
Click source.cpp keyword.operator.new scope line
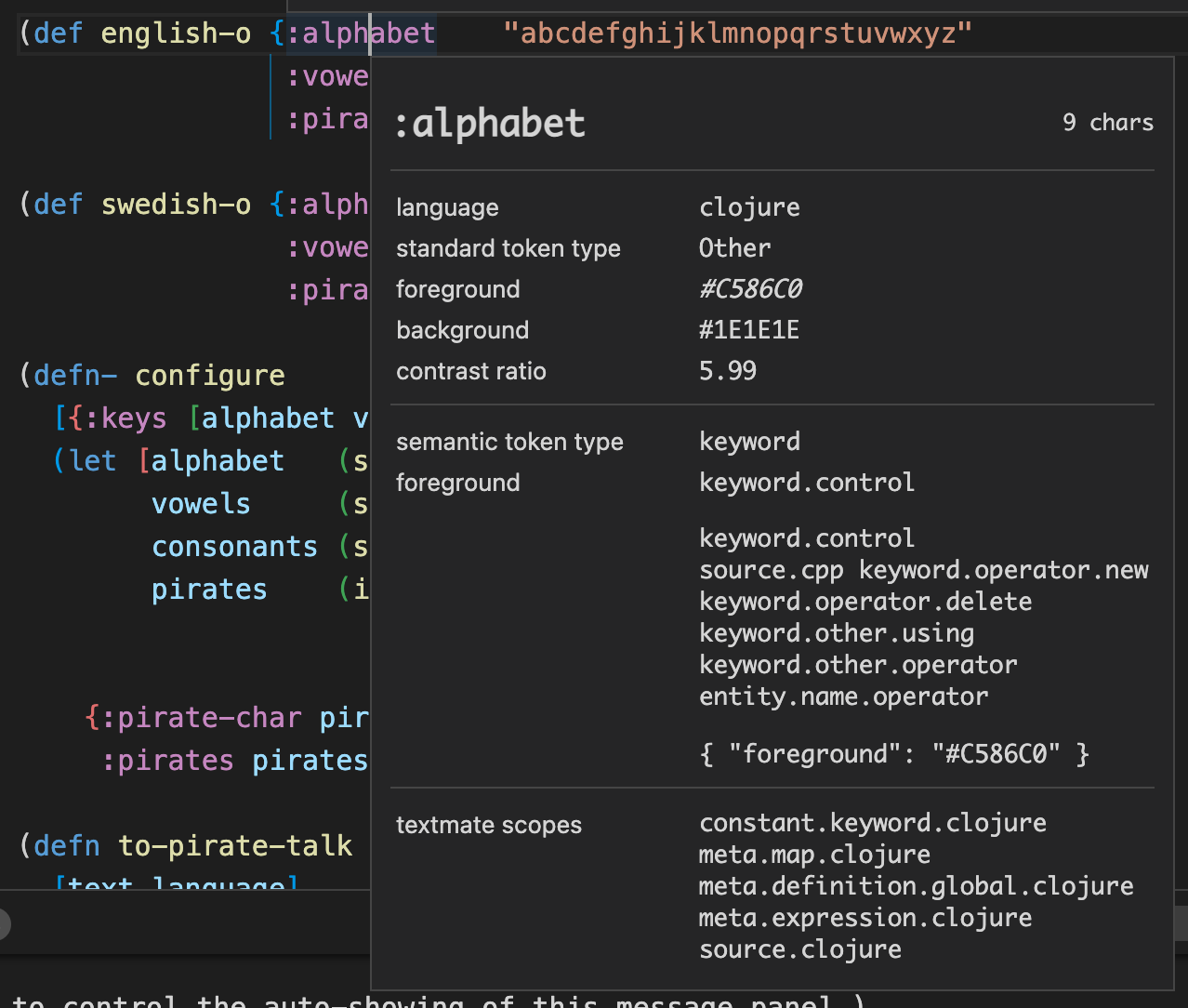coord(924,570)
